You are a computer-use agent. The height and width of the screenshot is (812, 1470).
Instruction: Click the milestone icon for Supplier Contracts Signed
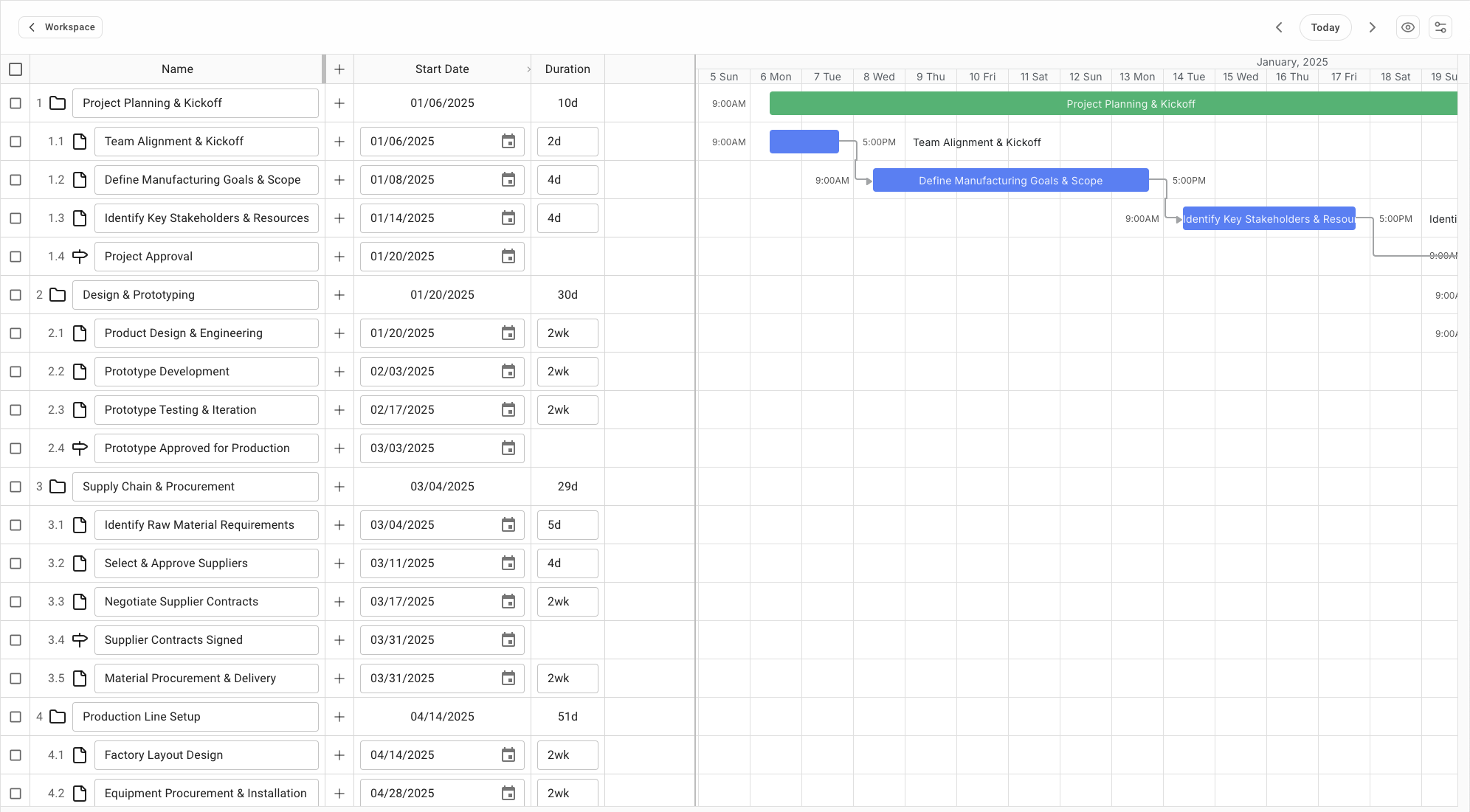point(80,640)
